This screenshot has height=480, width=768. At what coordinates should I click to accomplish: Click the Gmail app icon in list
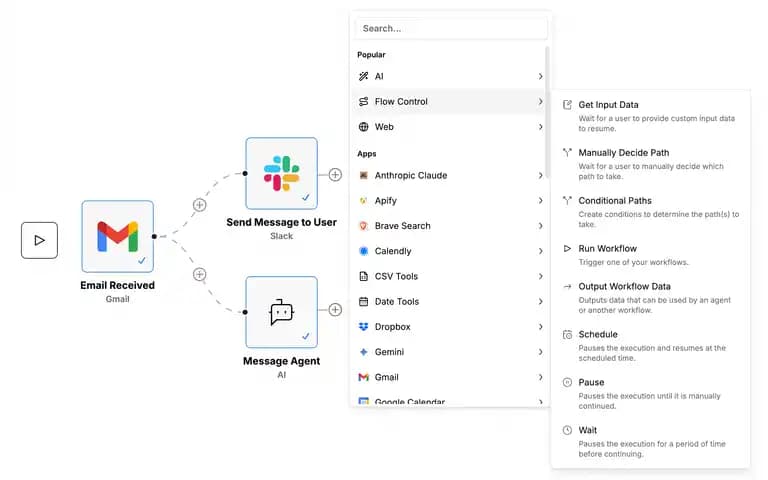click(x=363, y=377)
